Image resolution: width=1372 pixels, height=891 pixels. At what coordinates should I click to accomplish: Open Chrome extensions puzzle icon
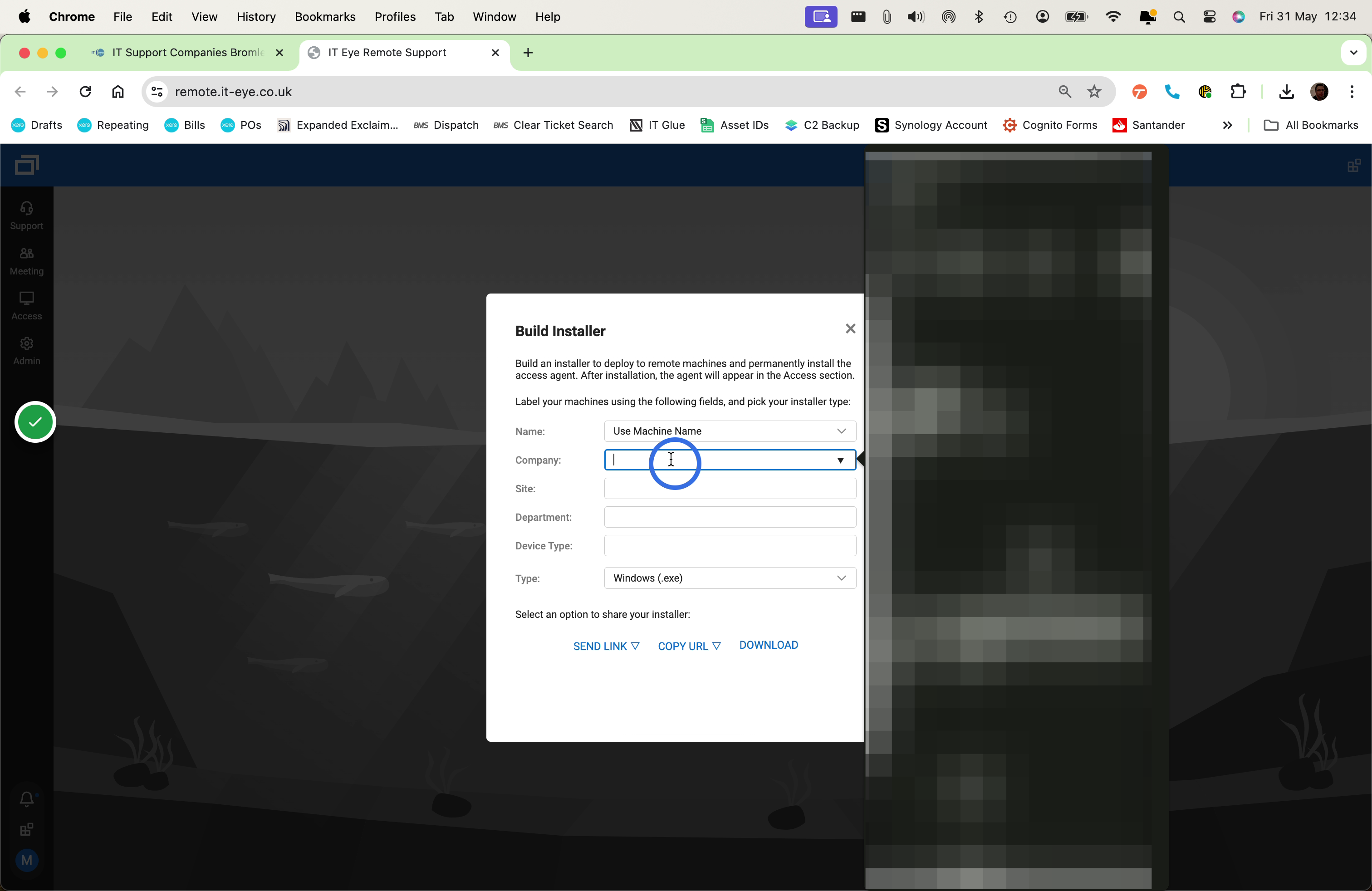click(x=1237, y=92)
